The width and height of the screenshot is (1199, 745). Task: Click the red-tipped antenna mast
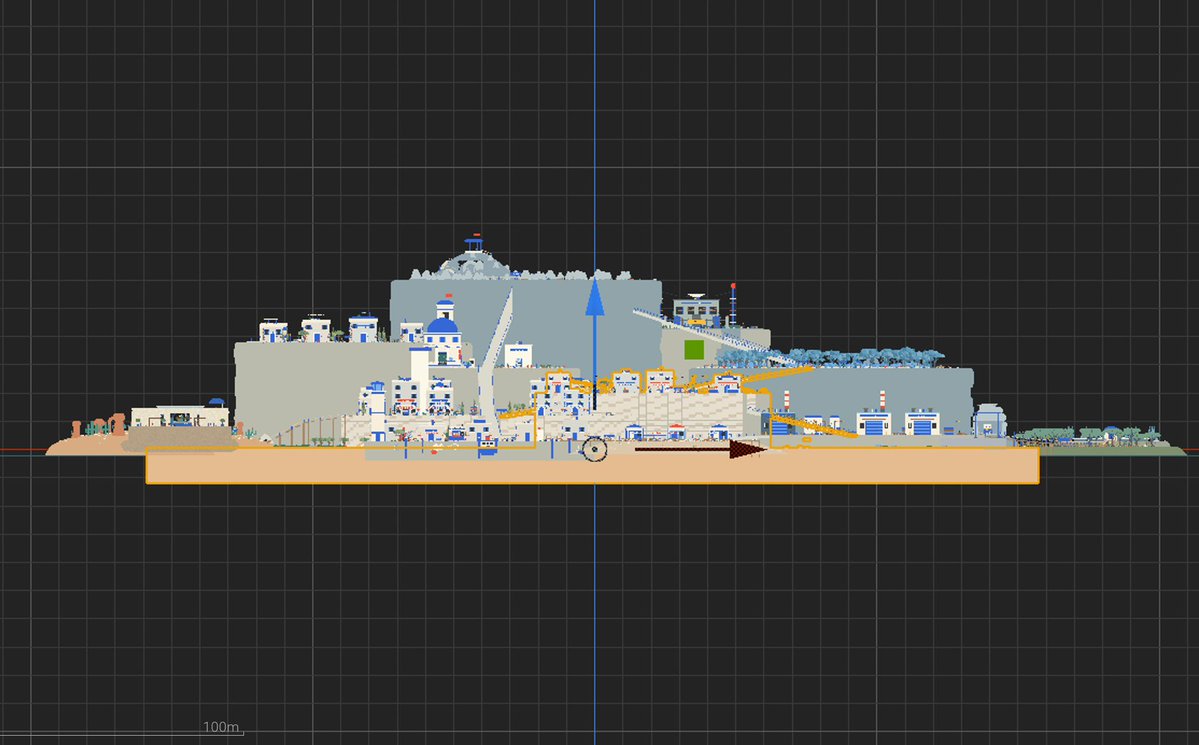(x=733, y=304)
